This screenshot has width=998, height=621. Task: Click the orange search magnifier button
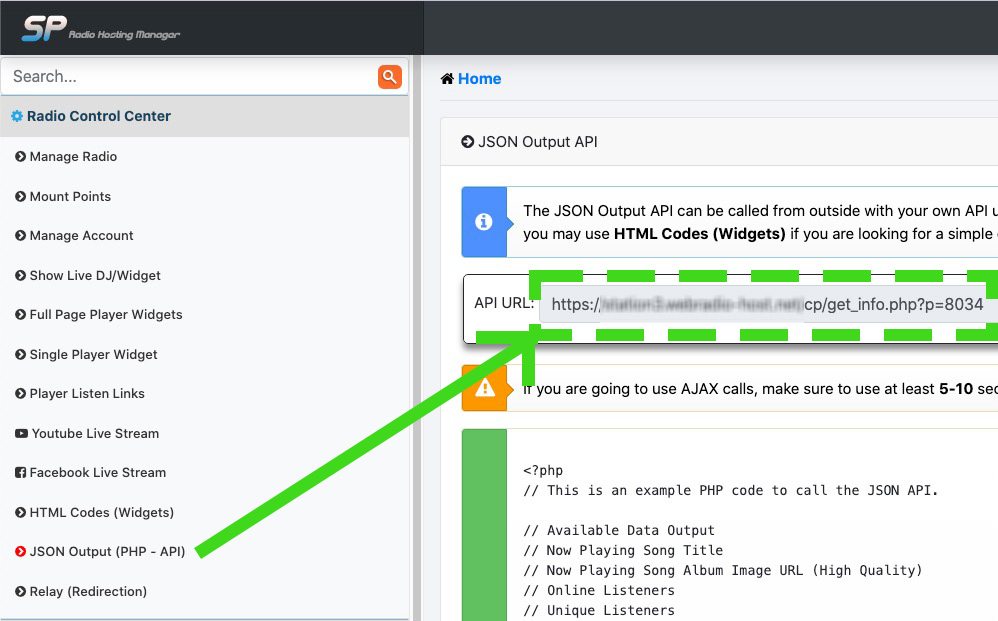(x=389, y=77)
